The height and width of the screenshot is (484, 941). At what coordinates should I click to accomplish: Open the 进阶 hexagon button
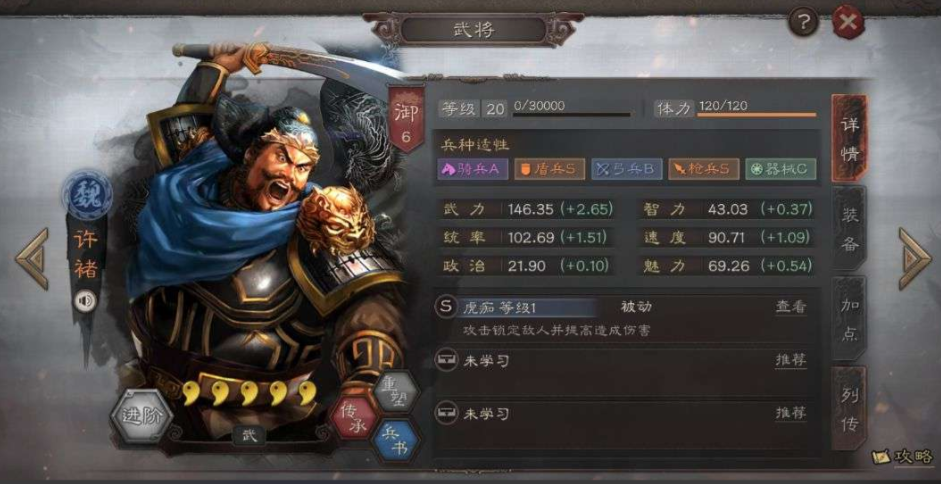tap(142, 415)
